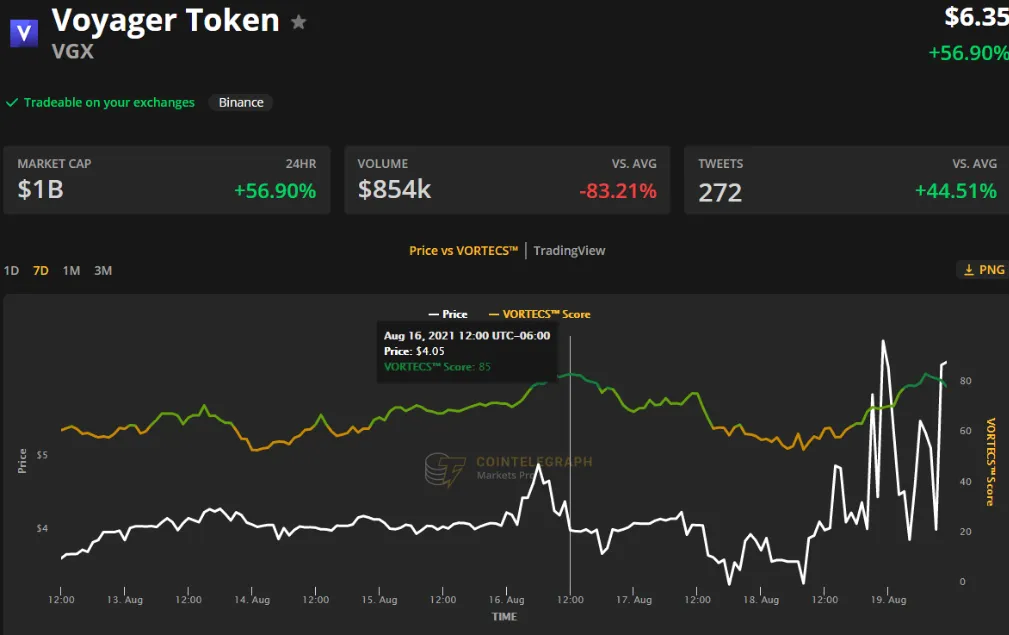Image resolution: width=1009 pixels, height=635 pixels.
Task: Click the 19. Aug tick label
Action: 888,600
